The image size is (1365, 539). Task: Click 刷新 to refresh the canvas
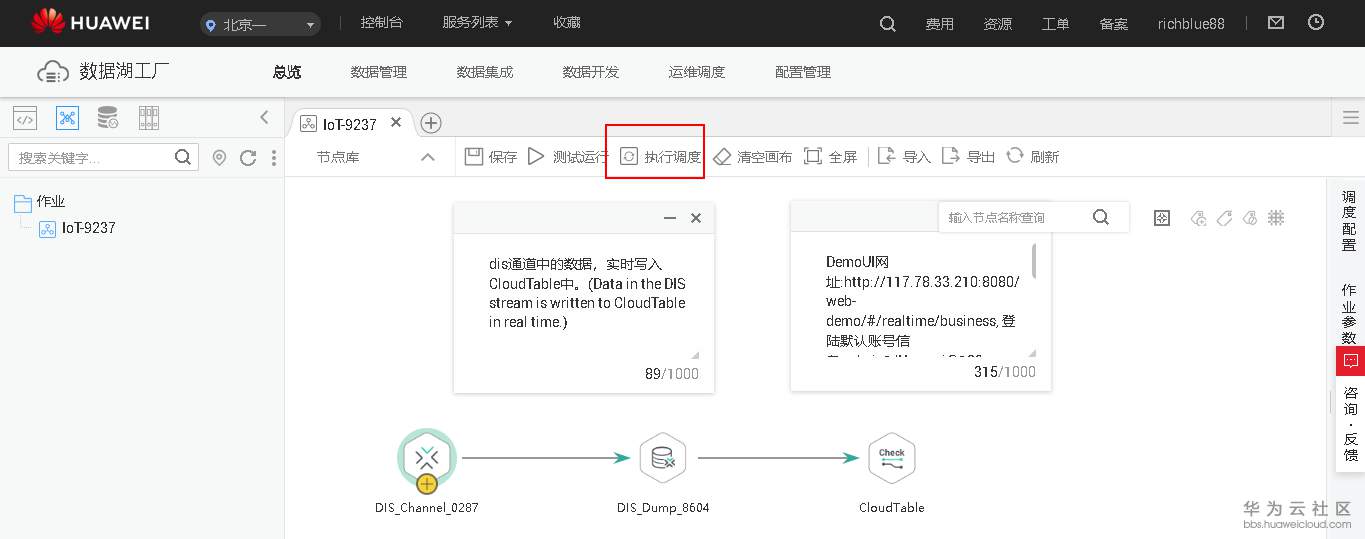tap(1033, 157)
